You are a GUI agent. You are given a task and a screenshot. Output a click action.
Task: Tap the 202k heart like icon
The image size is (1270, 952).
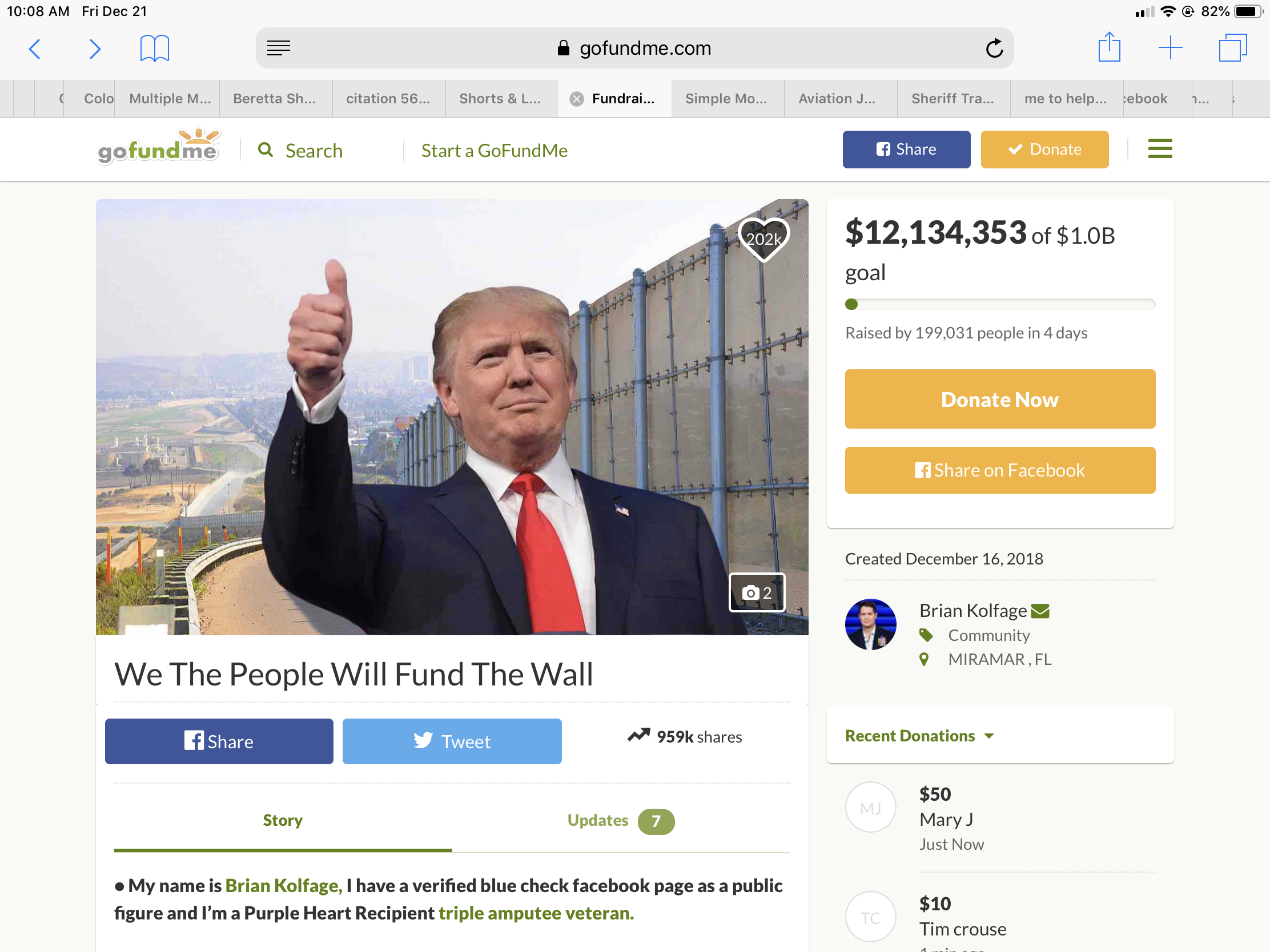(x=763, y=239)
